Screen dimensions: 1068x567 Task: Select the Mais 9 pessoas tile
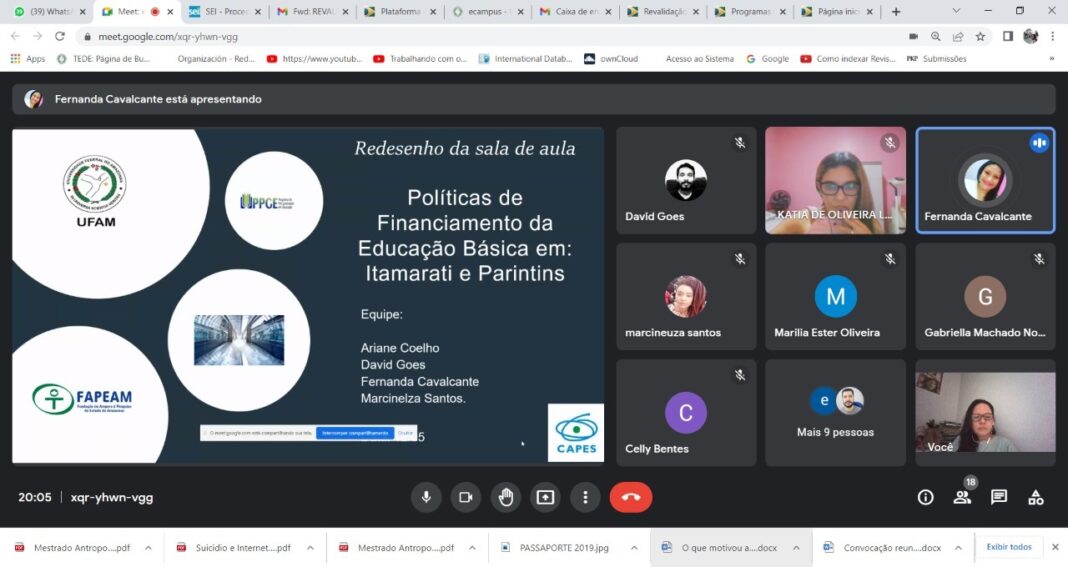click(836, 413)
